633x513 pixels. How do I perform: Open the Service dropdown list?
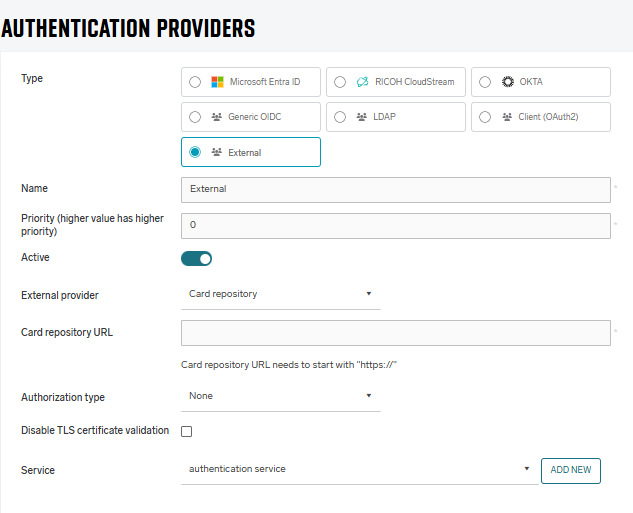(x=358, y=469)
